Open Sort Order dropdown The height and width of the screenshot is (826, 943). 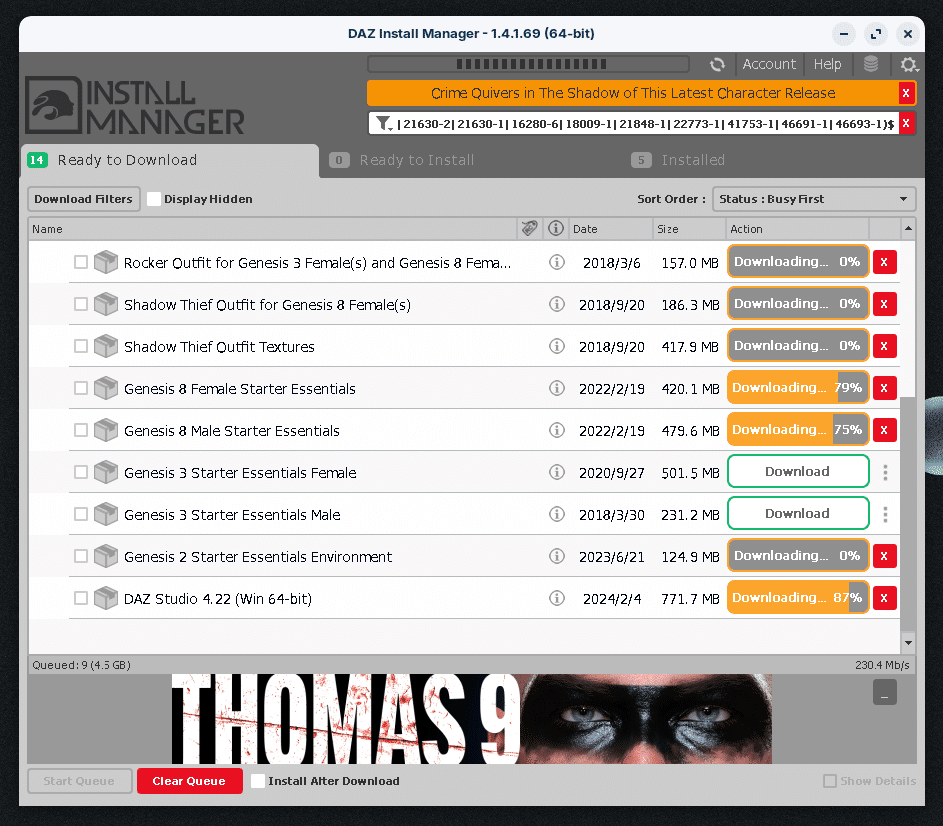[x=814, y=199]
